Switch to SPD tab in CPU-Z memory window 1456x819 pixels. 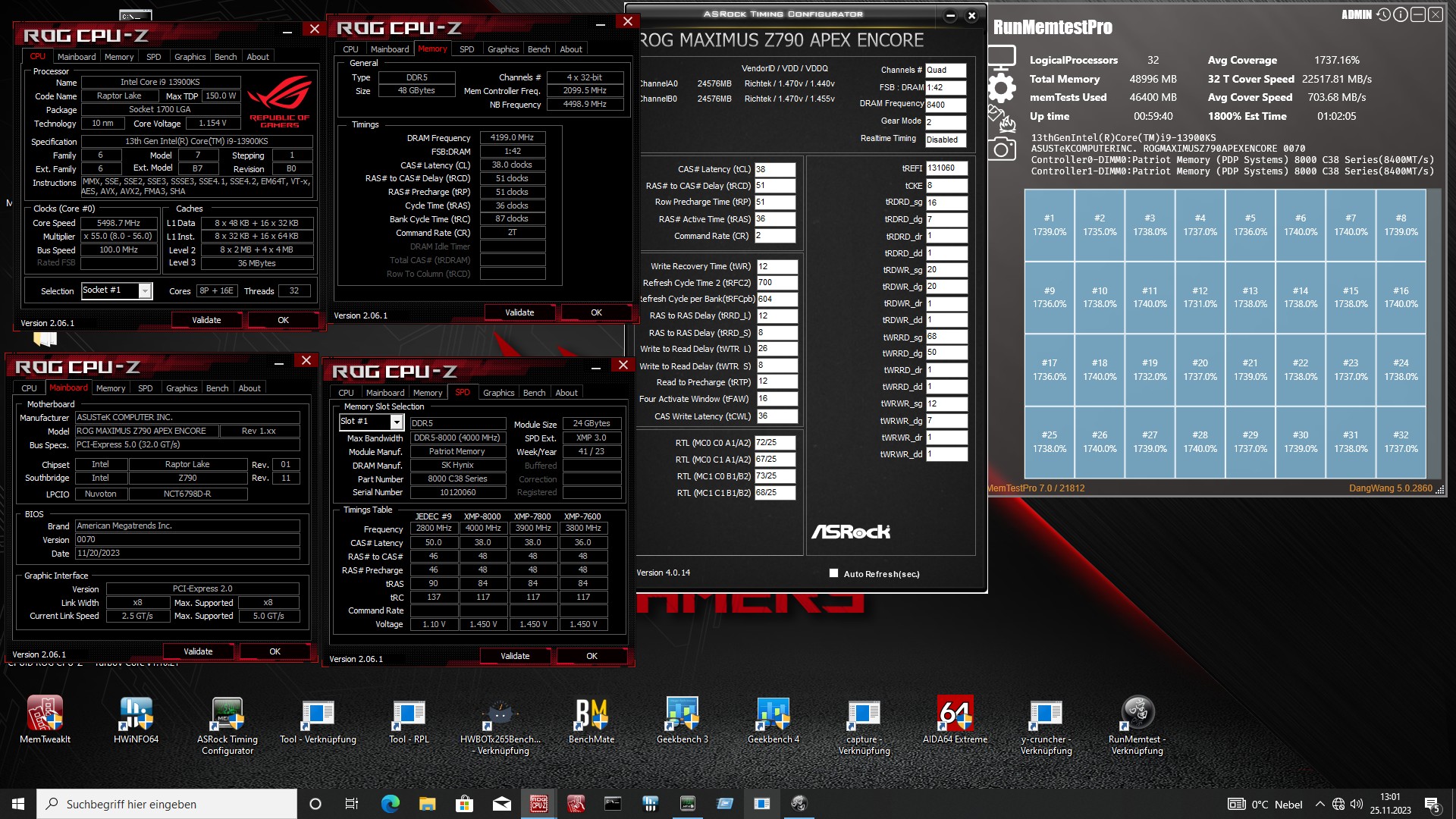coord(467,49)
